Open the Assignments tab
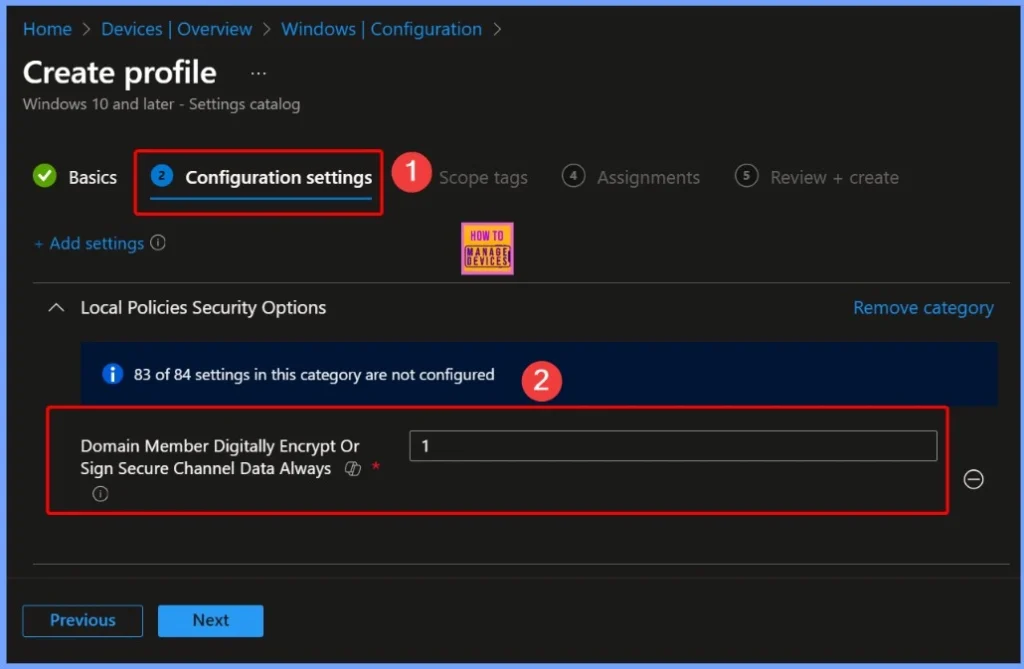The width and height of the screenshot is (1024, 669). (648, 177)
